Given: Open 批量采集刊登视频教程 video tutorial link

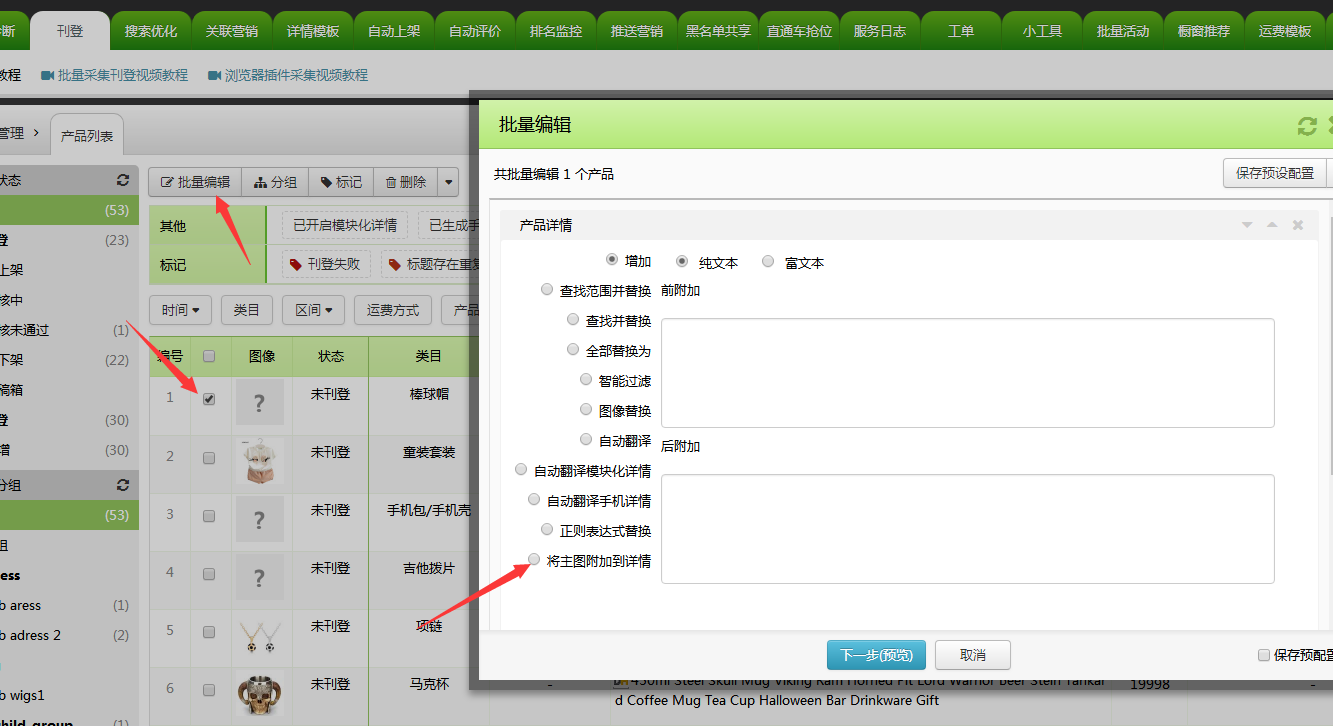Looking at the screenshot, I should [114, 75].
